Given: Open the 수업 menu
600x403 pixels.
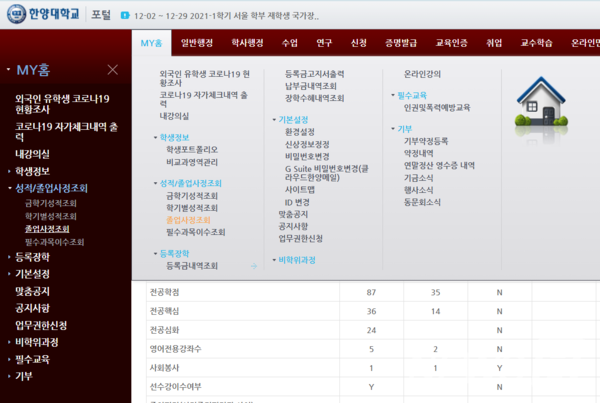Looking at the screenshot, I should click(x=290, y=43).
